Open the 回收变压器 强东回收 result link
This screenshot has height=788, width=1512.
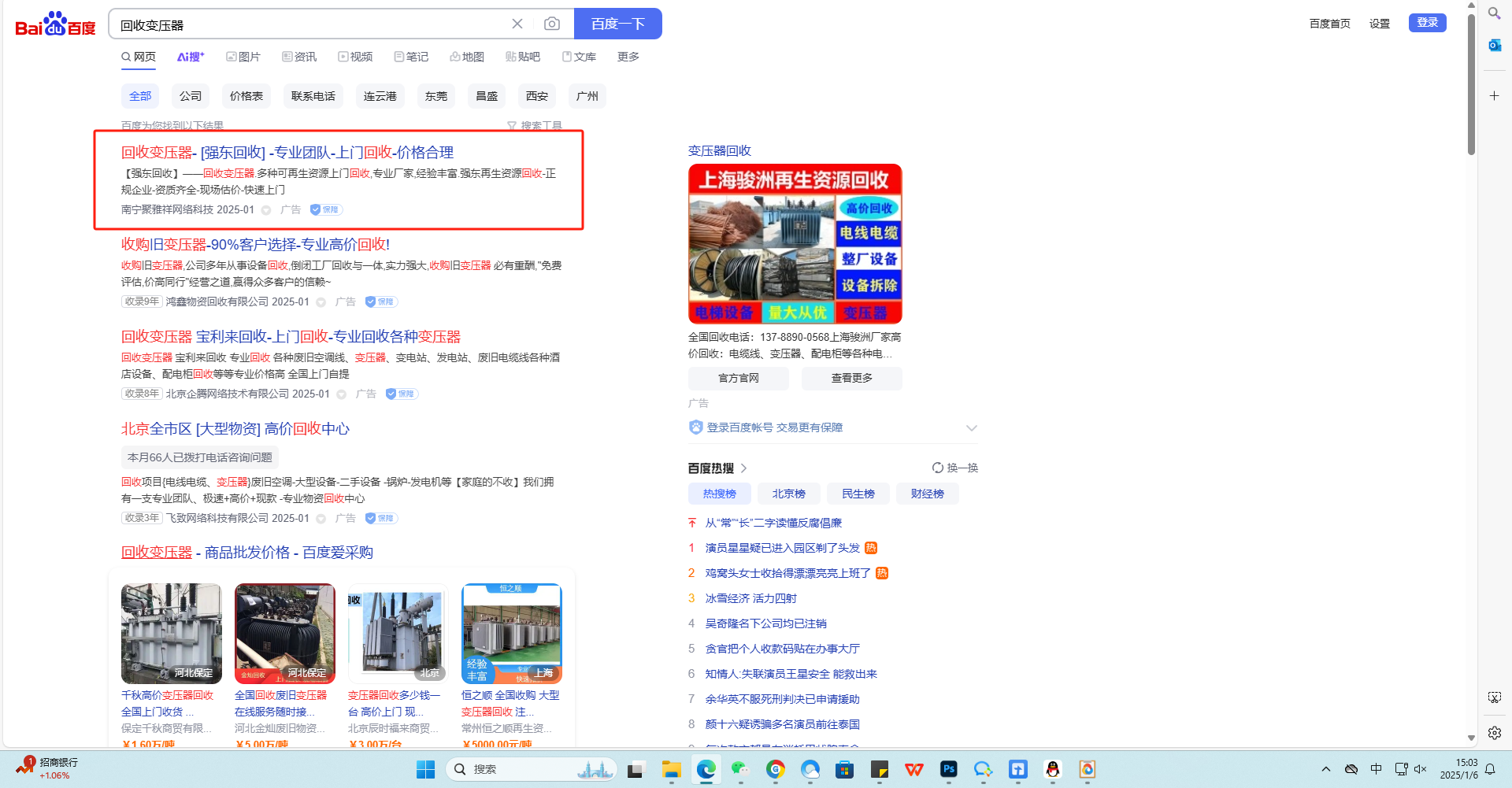(287, 153)
